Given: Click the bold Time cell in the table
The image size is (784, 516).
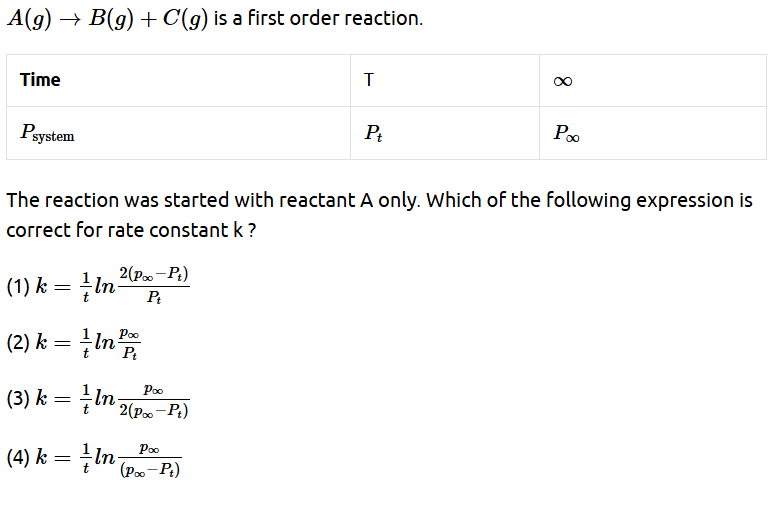Looking at the screenshot, I should 40,80.
